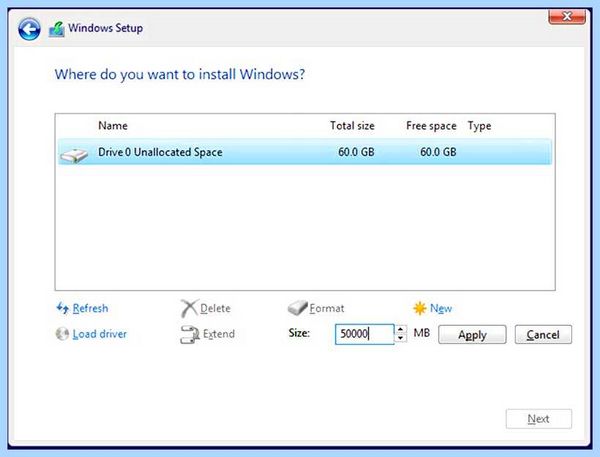Click the Load driver disc icon
The image size is (600, 457).
pyautogui.click(x=62, y=334)
